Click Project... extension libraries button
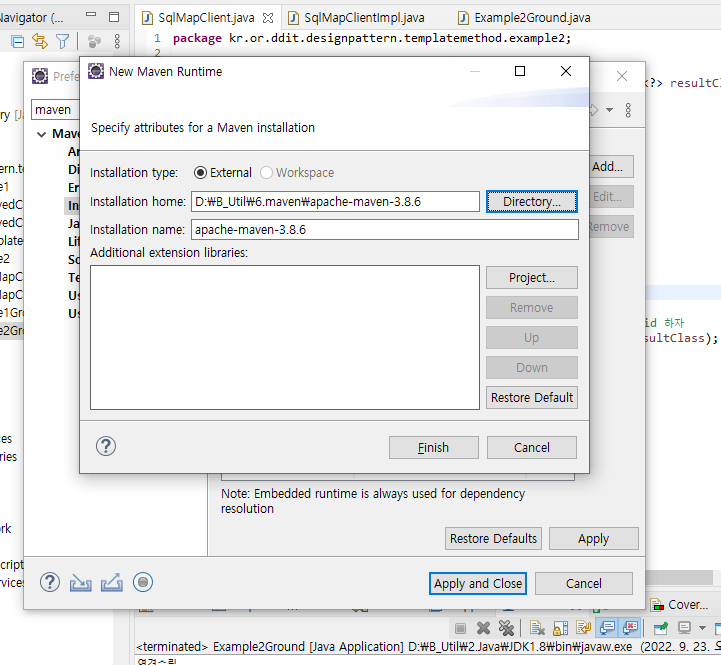 tap(532, 278)
